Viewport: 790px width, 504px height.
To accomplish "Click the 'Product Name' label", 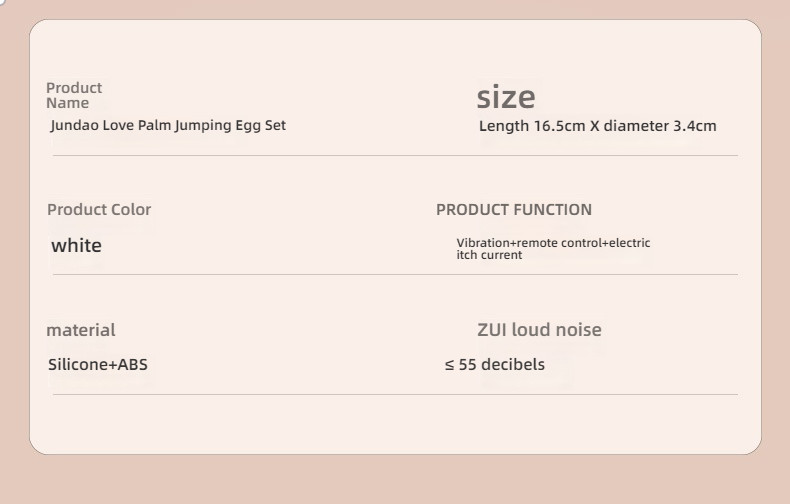I will click(x=74, y=95).
